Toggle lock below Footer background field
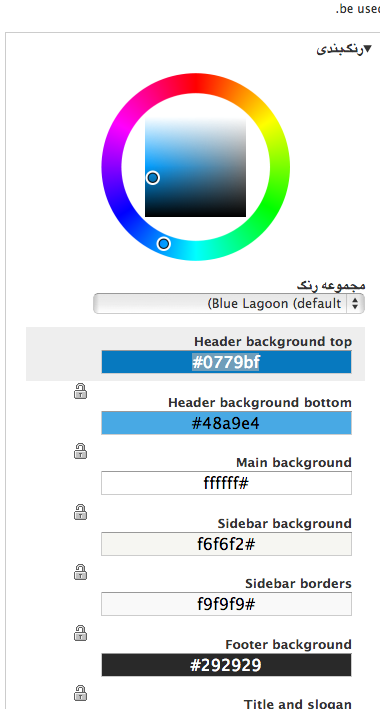Image resolution: width=380 pixels, height=709 pixels. coord(81,693)
